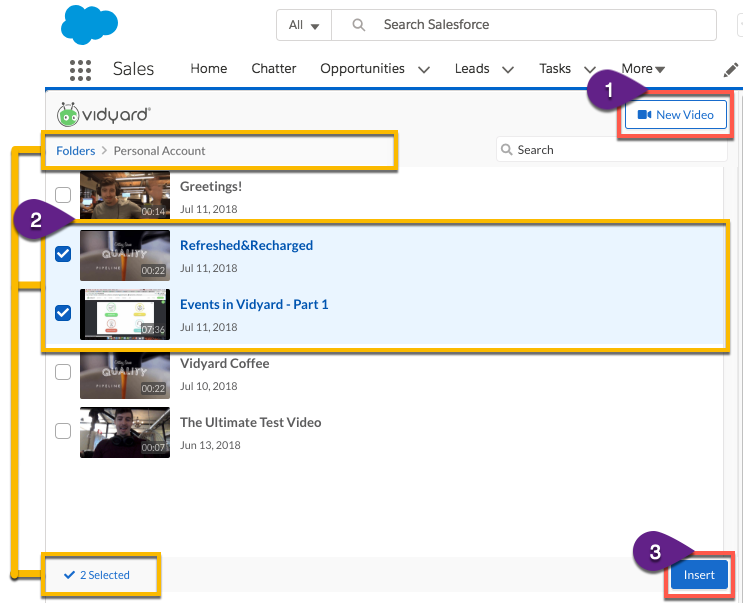Open Events in Vidyard - Part 1 title
This screenshot has height=603, width=743.
click(x=254, y=304)
